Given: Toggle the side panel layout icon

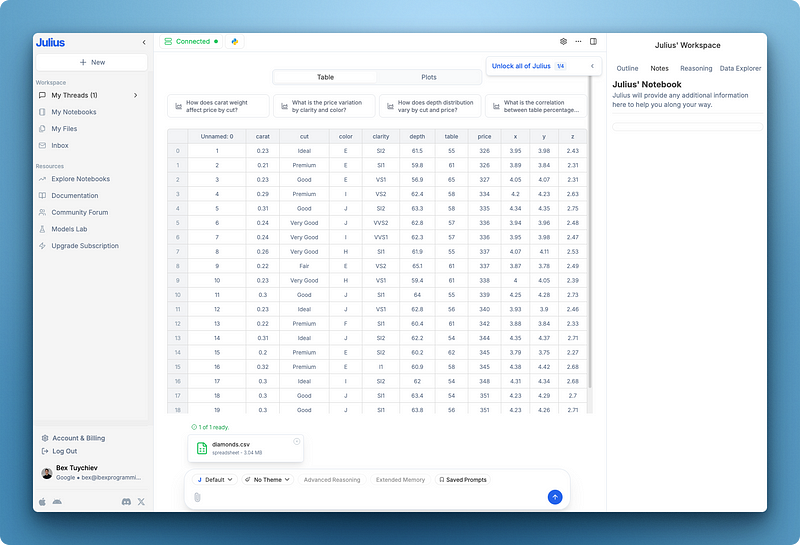Looking at the screenshot, I should [593, 41].
